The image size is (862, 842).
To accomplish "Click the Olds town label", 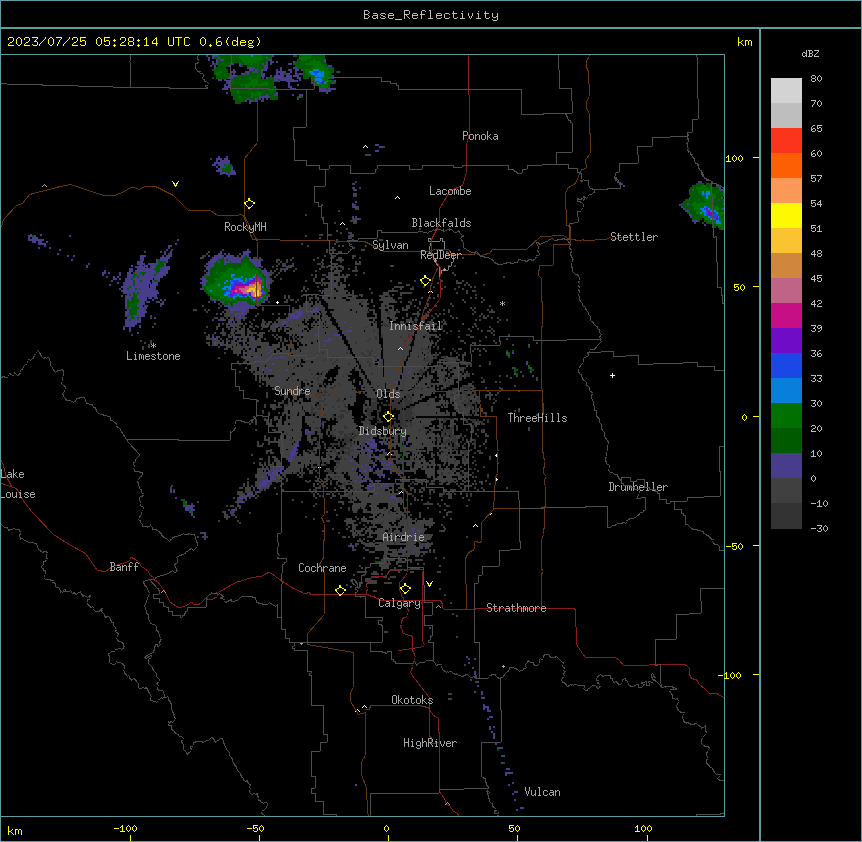I will point(388,394).
